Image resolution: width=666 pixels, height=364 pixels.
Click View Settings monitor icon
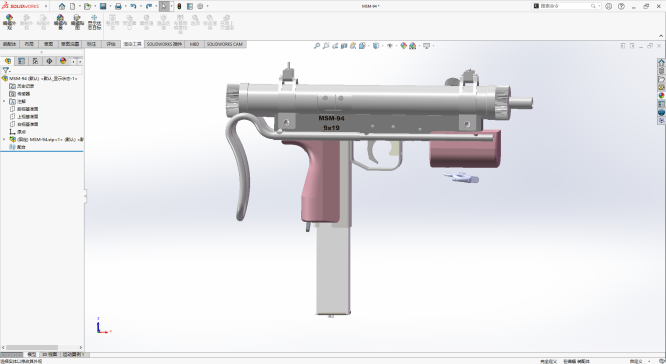tap(426, 46)
